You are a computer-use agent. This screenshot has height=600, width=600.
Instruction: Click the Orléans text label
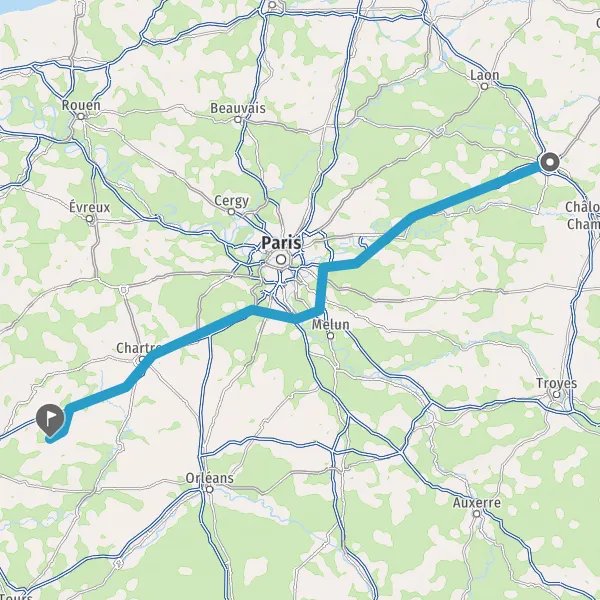pyautogui.click(x=209, y=478)
